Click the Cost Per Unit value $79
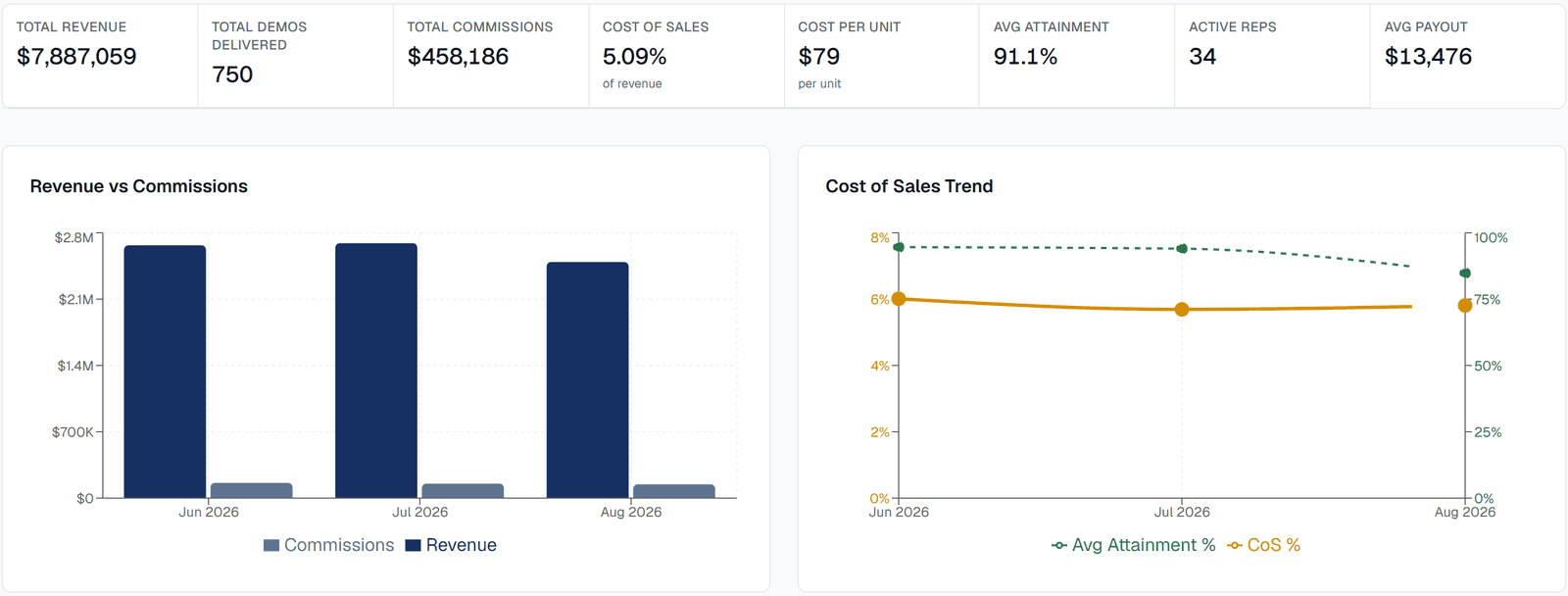The height and width of the screenshot is (596, 1568). coord(818,57)
